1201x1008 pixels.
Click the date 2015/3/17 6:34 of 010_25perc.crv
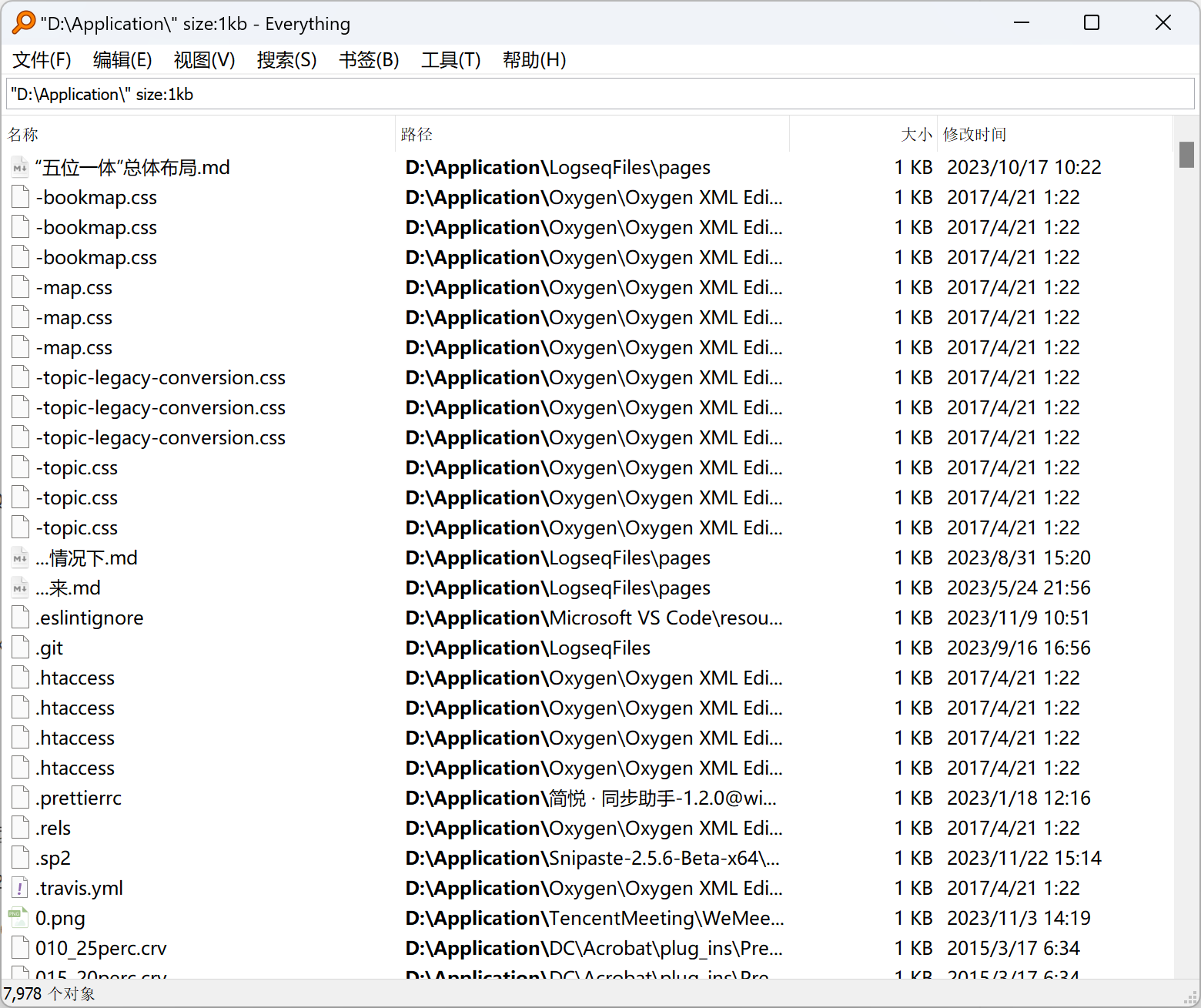click(x=1013, y=949)
